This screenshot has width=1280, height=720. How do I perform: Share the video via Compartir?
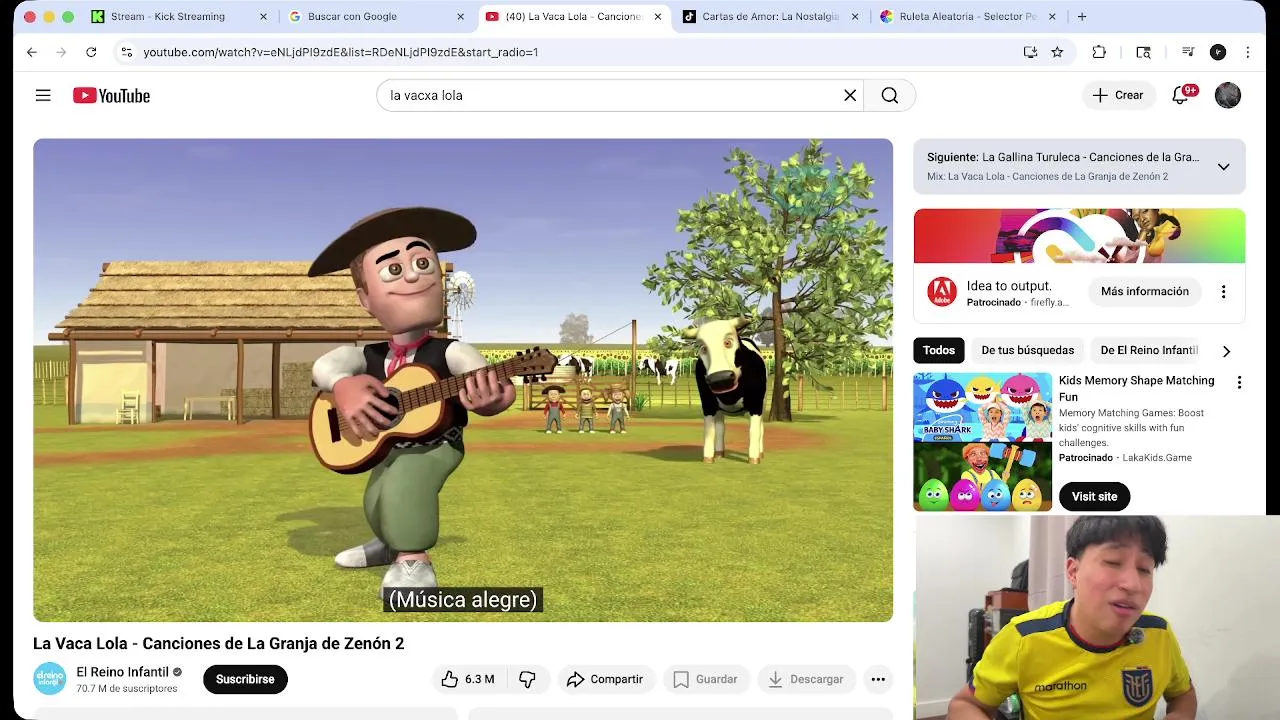tap(605, 679)
